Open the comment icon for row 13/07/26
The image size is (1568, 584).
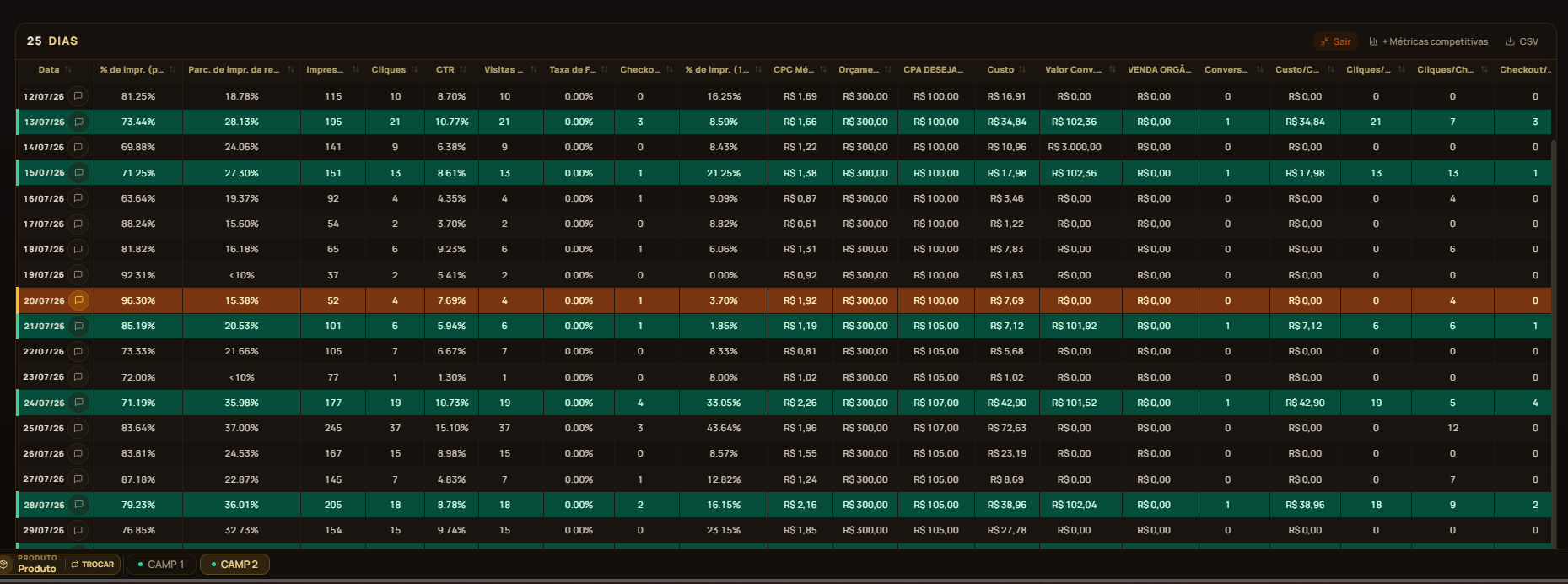(x=78, y=122)
